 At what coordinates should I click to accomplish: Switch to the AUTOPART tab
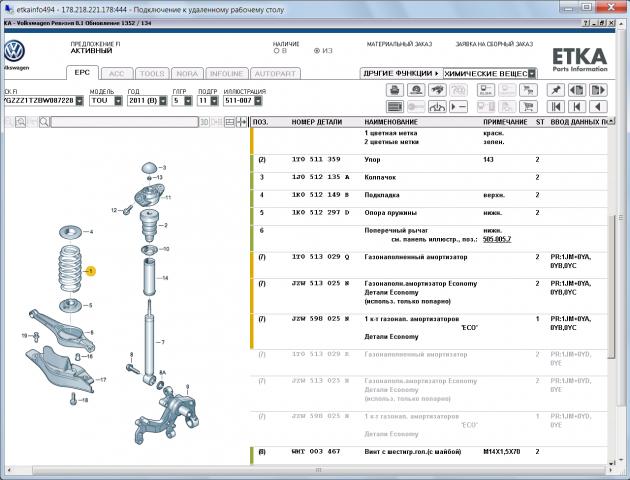(275, 74)
